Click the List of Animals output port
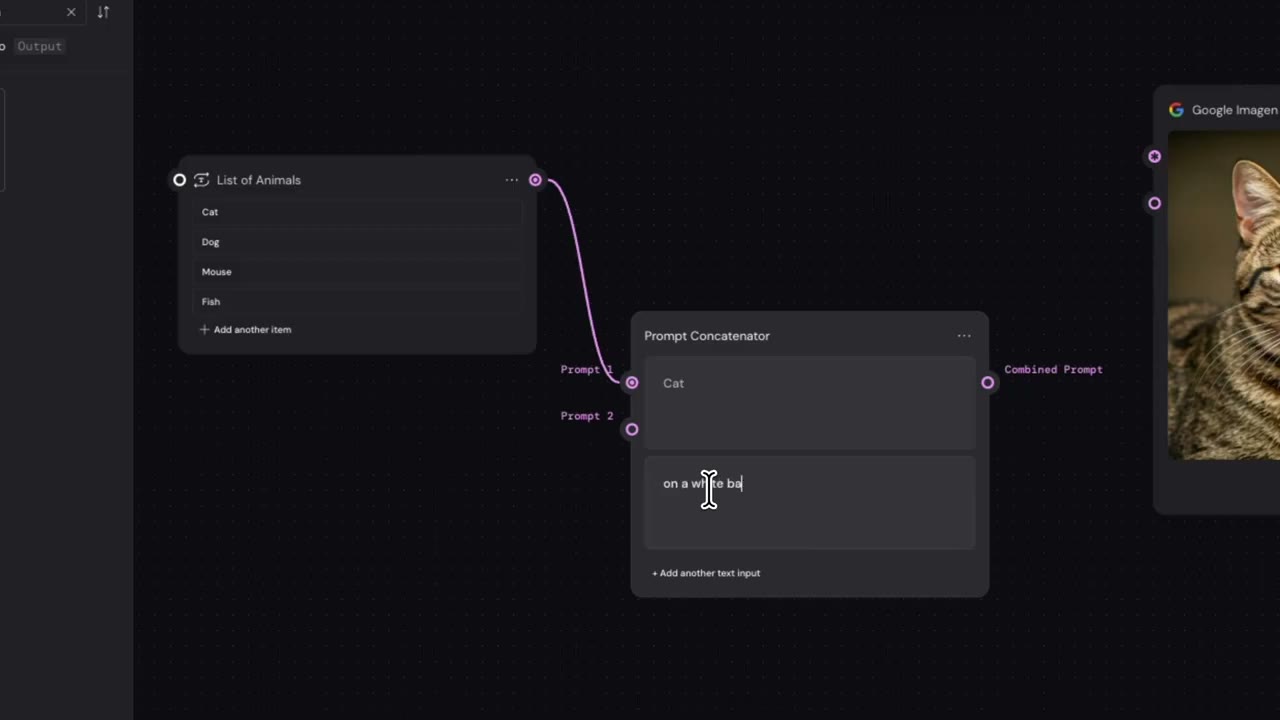The height and width of the screenshot is (720, 1280). click(535, 180)
